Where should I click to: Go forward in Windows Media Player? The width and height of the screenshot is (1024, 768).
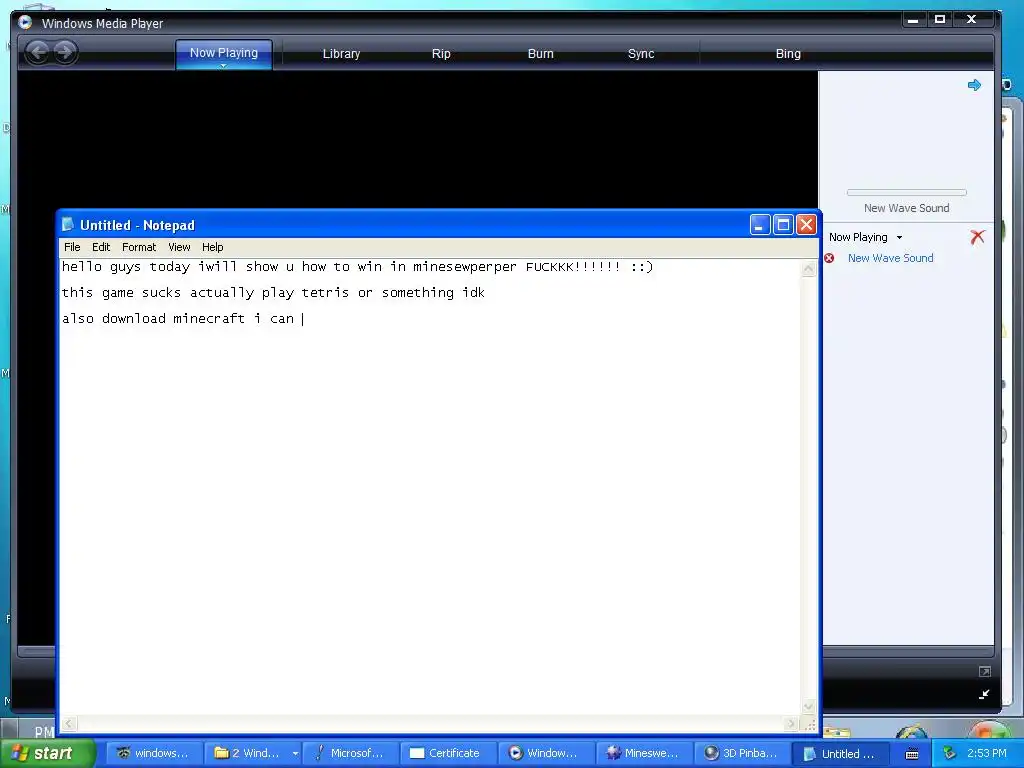coord(65,52)
